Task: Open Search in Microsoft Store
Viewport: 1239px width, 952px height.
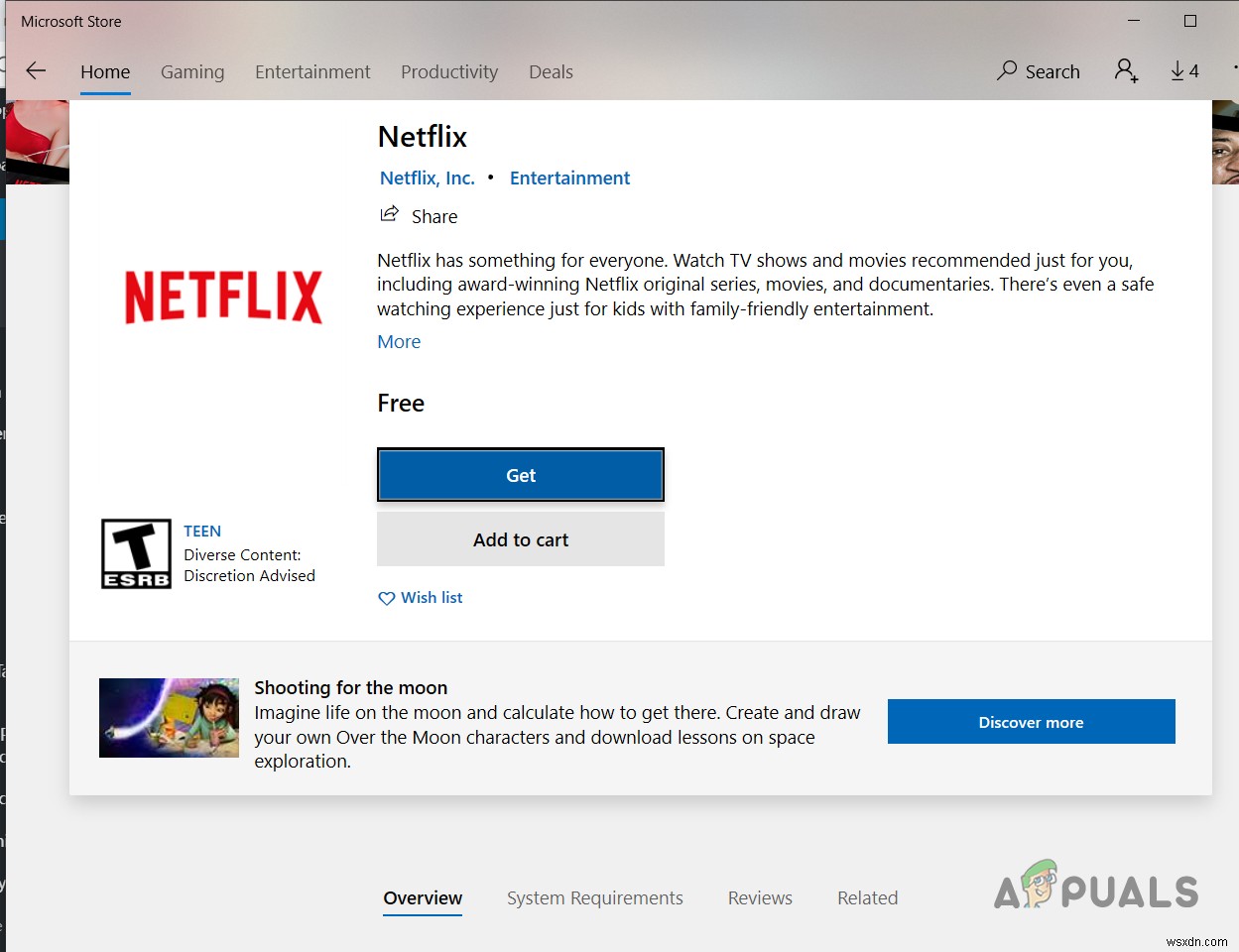Action: (1038, 70)
